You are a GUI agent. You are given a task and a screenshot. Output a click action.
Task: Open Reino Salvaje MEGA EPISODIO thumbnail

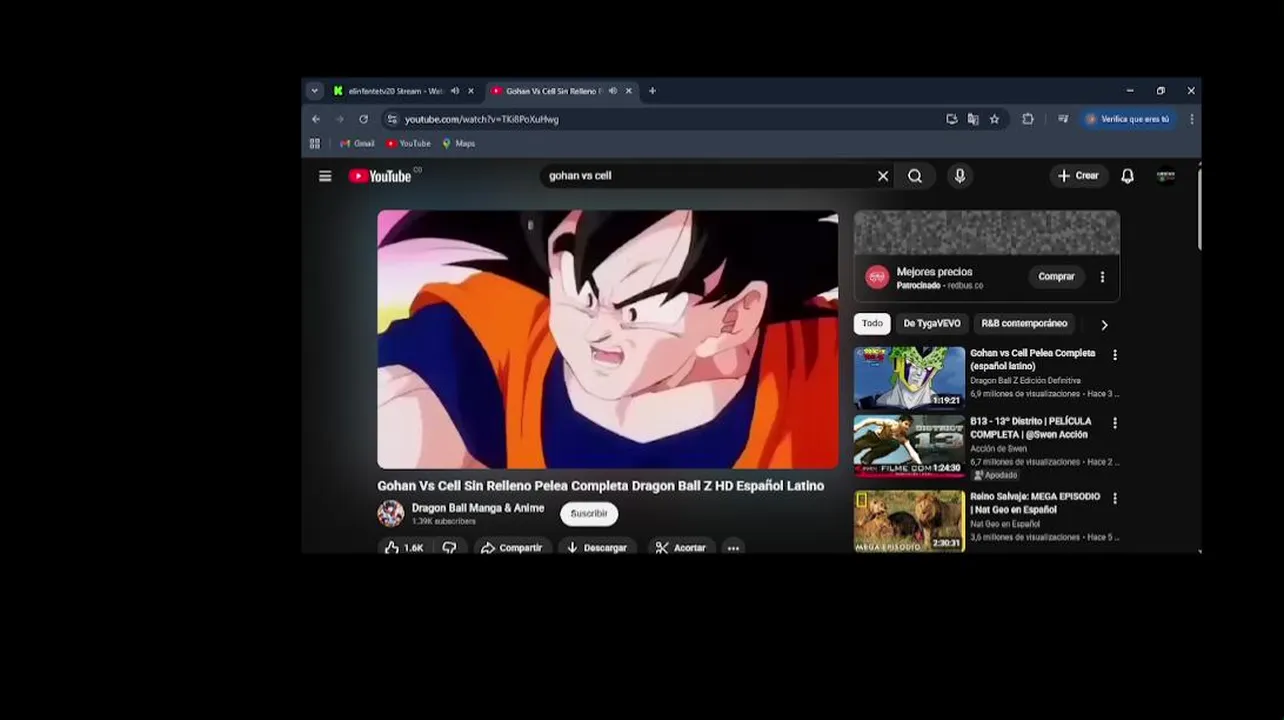pyautogui.click(x=909, y=521)
